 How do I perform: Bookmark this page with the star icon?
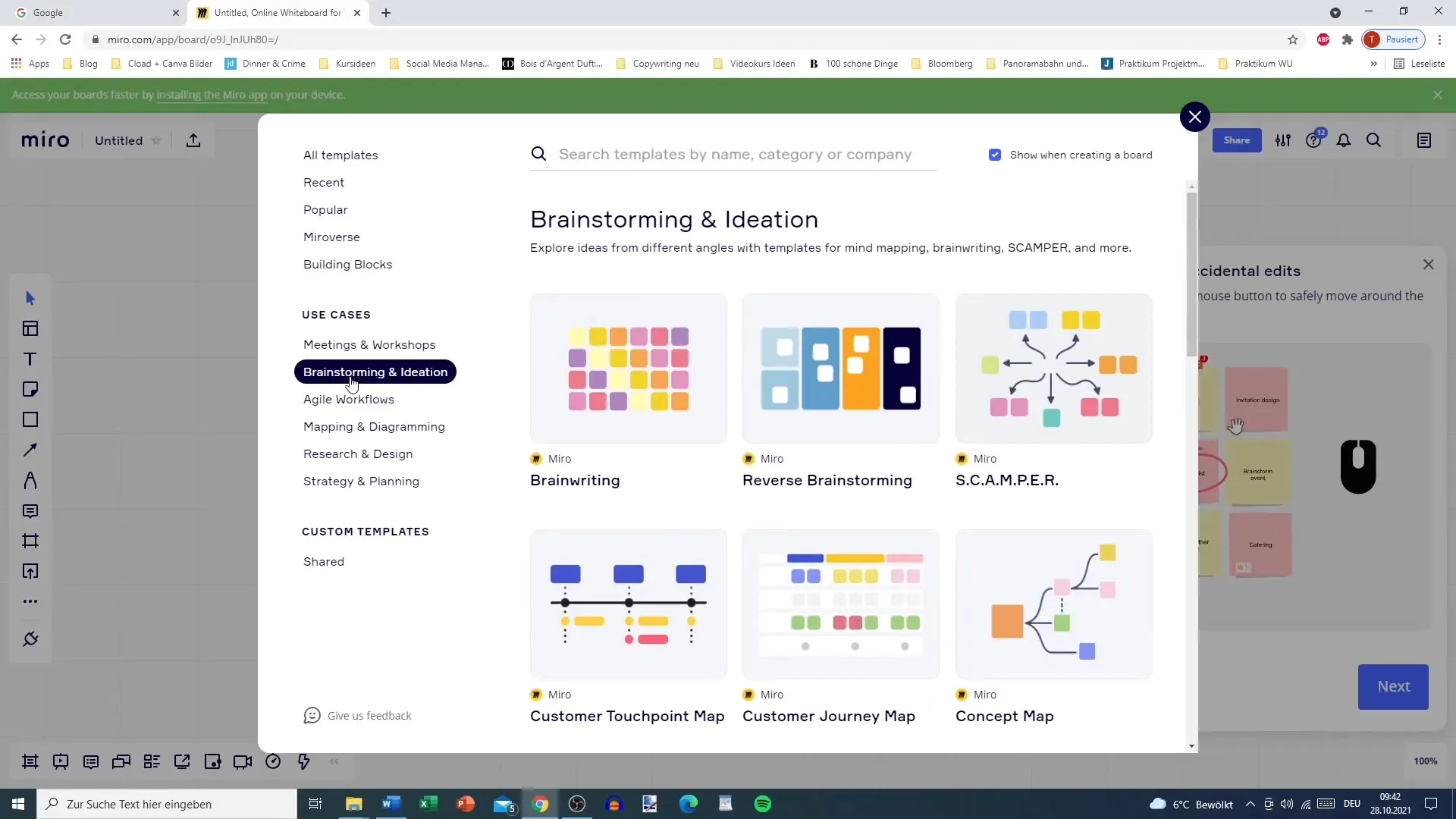point(1293,39)
